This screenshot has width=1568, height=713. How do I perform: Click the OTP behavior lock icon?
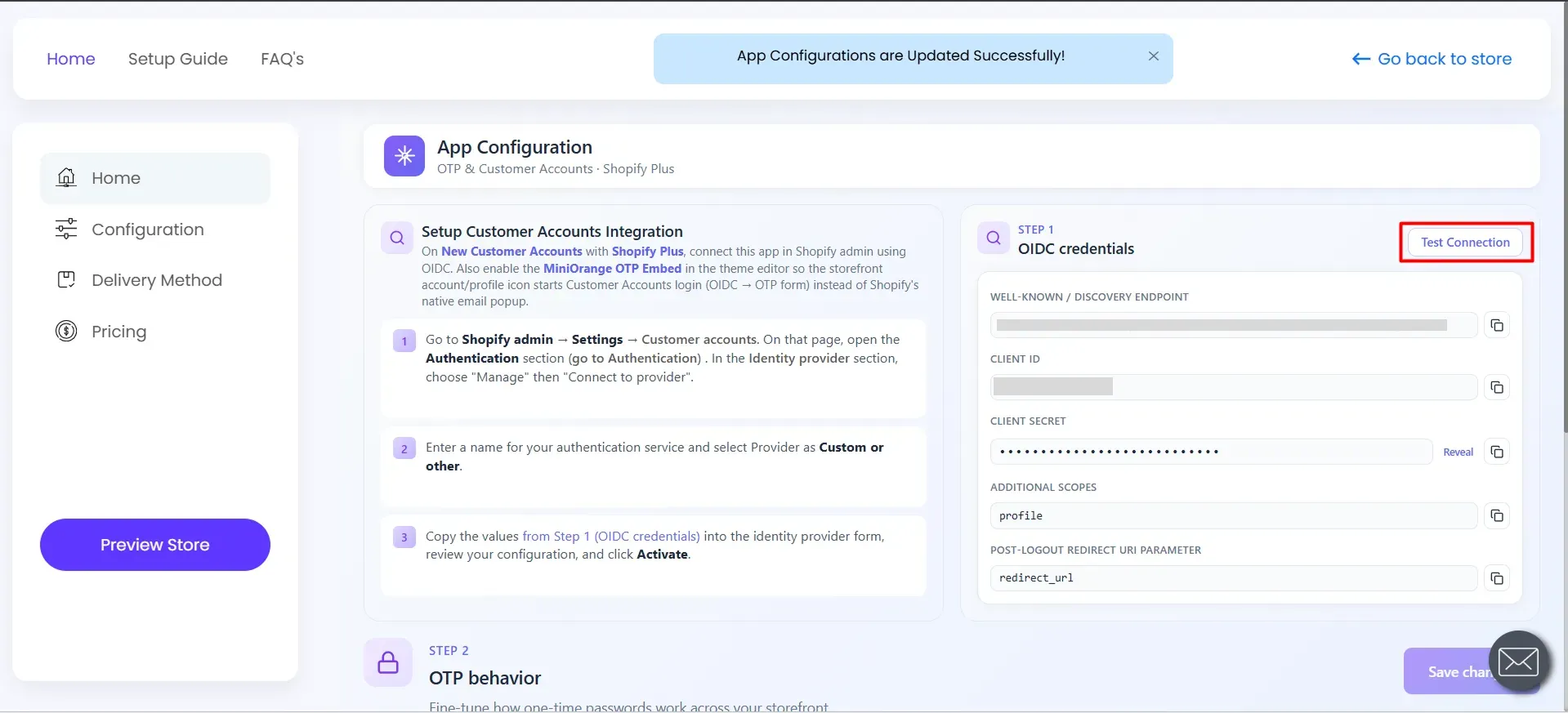point(388,662)
